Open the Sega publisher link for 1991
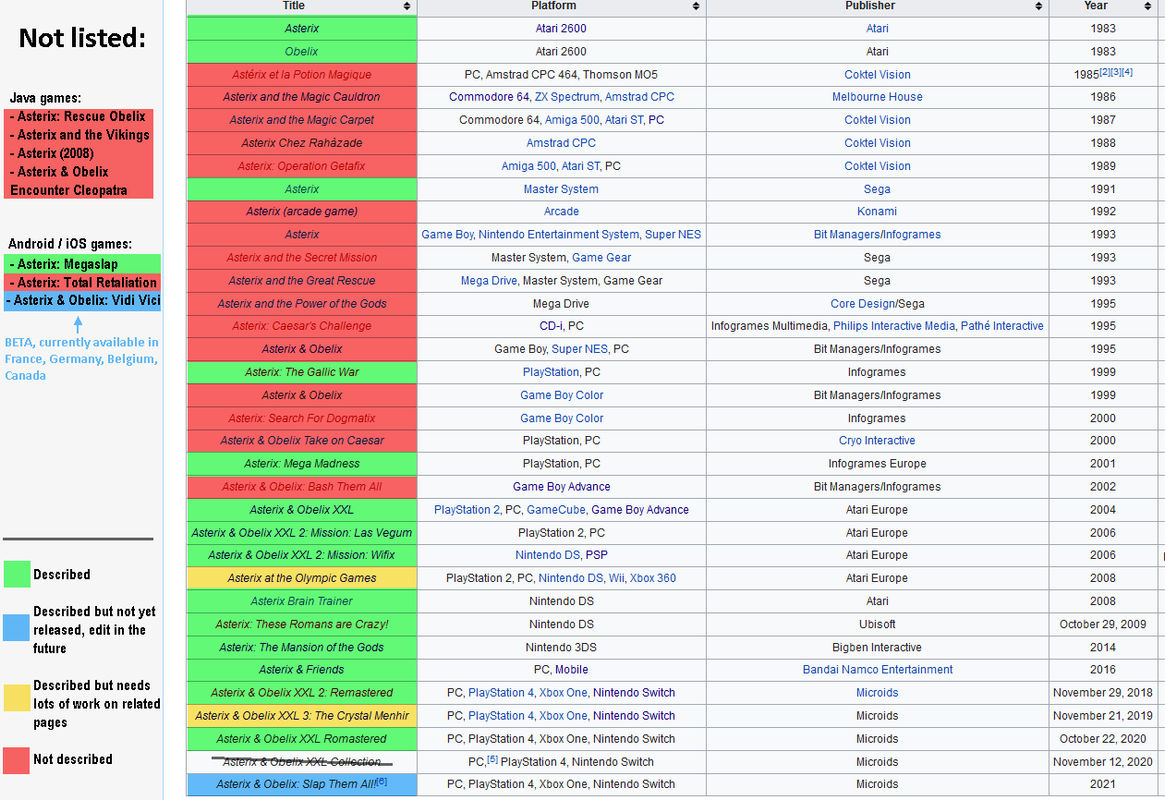This screenshot has width=1165, height=800. (x=877, y=189)
